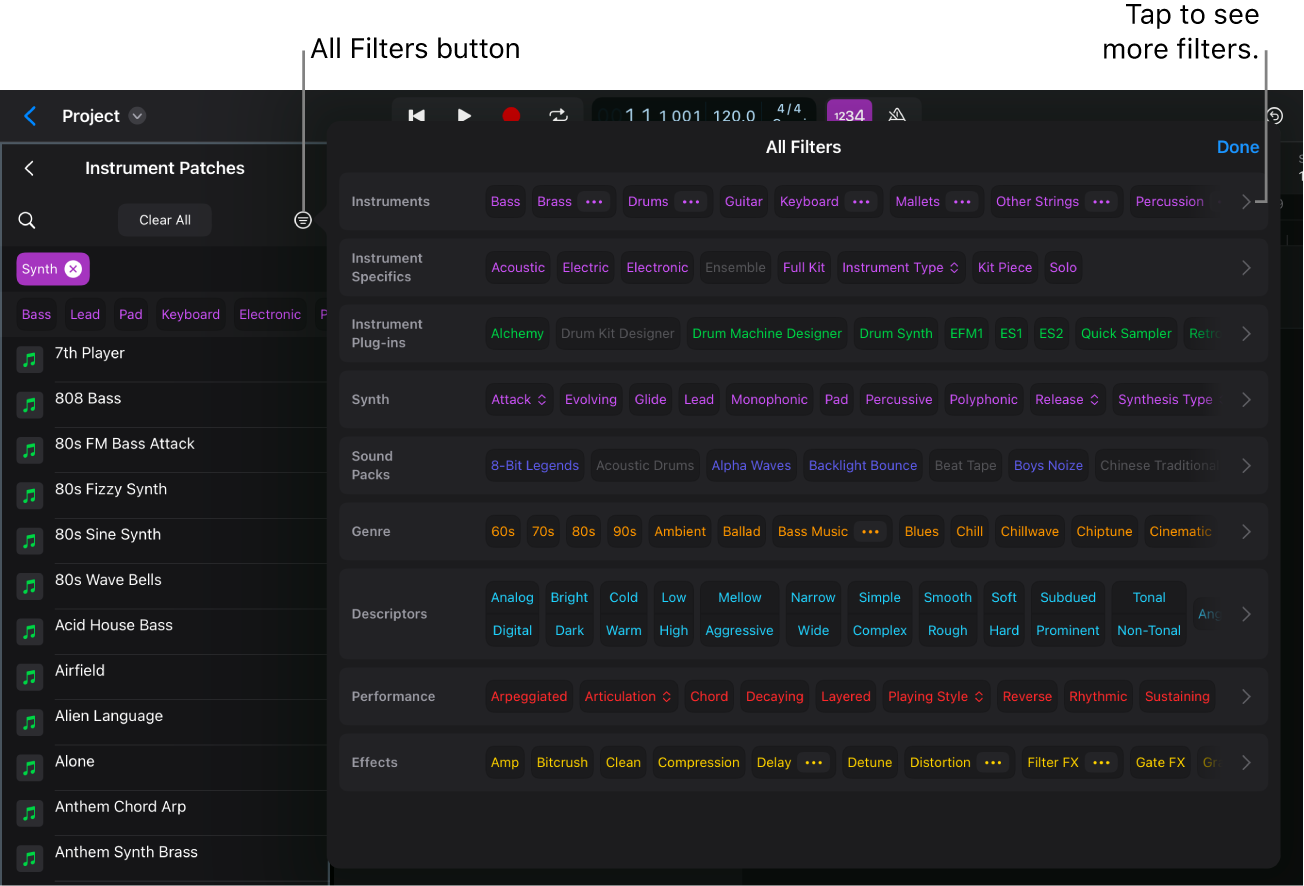
Task: Click the 7th Player patch icon
Action: click(x=30, y=360)
